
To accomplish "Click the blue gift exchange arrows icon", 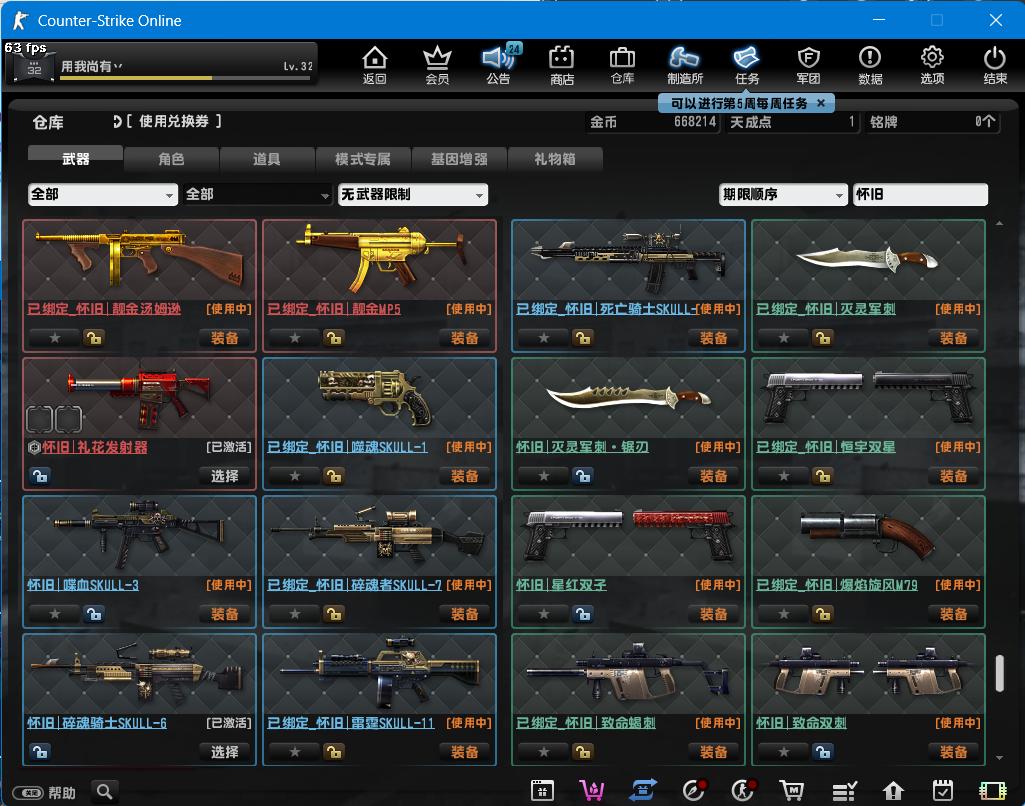I will (643, 790).
